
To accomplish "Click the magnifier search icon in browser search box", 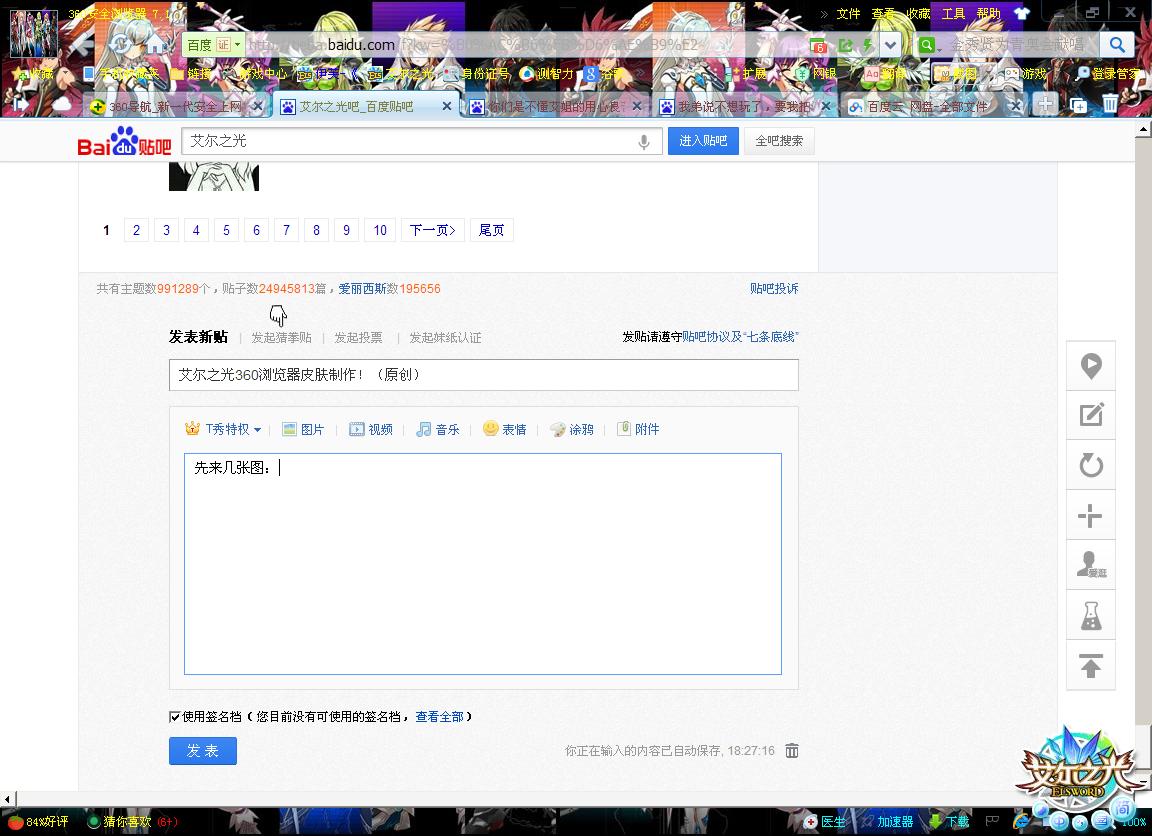I will pyautogui.click(x=1117, y=45).
